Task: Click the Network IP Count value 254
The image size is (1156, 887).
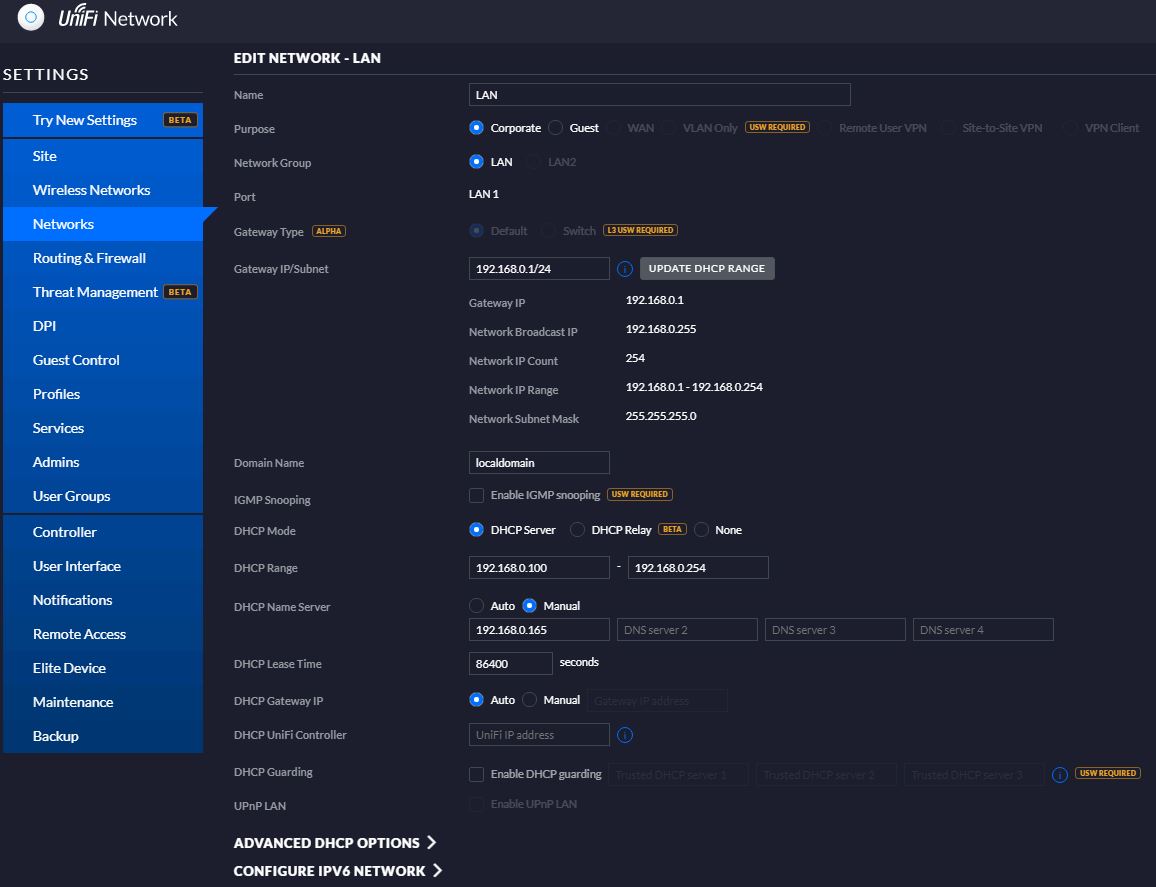Action: click(x=635, y=358)
